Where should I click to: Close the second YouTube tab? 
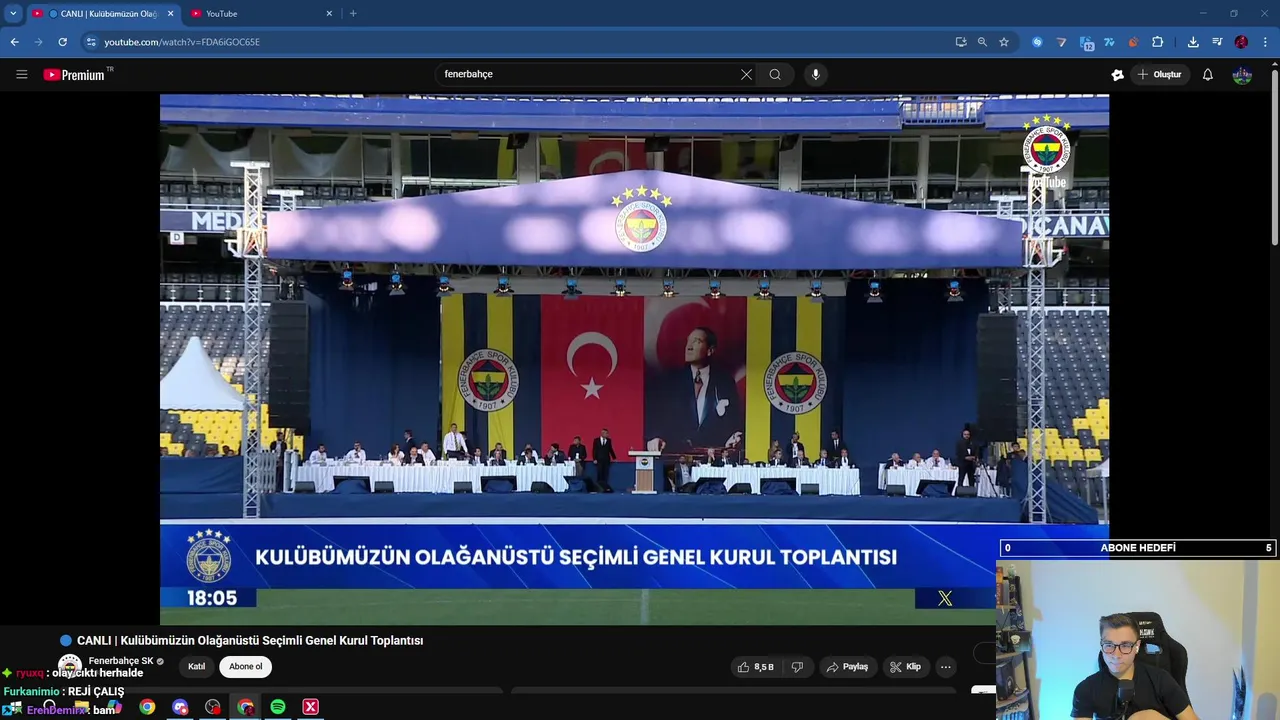329,14
